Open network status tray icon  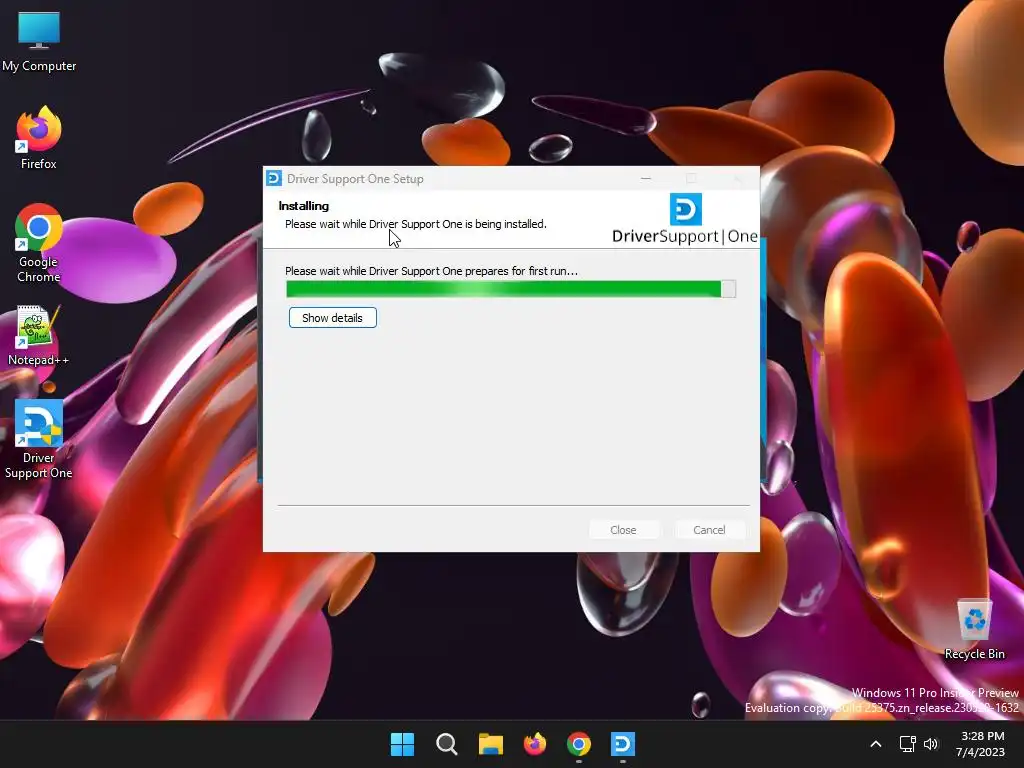click(x=907, y=744)
